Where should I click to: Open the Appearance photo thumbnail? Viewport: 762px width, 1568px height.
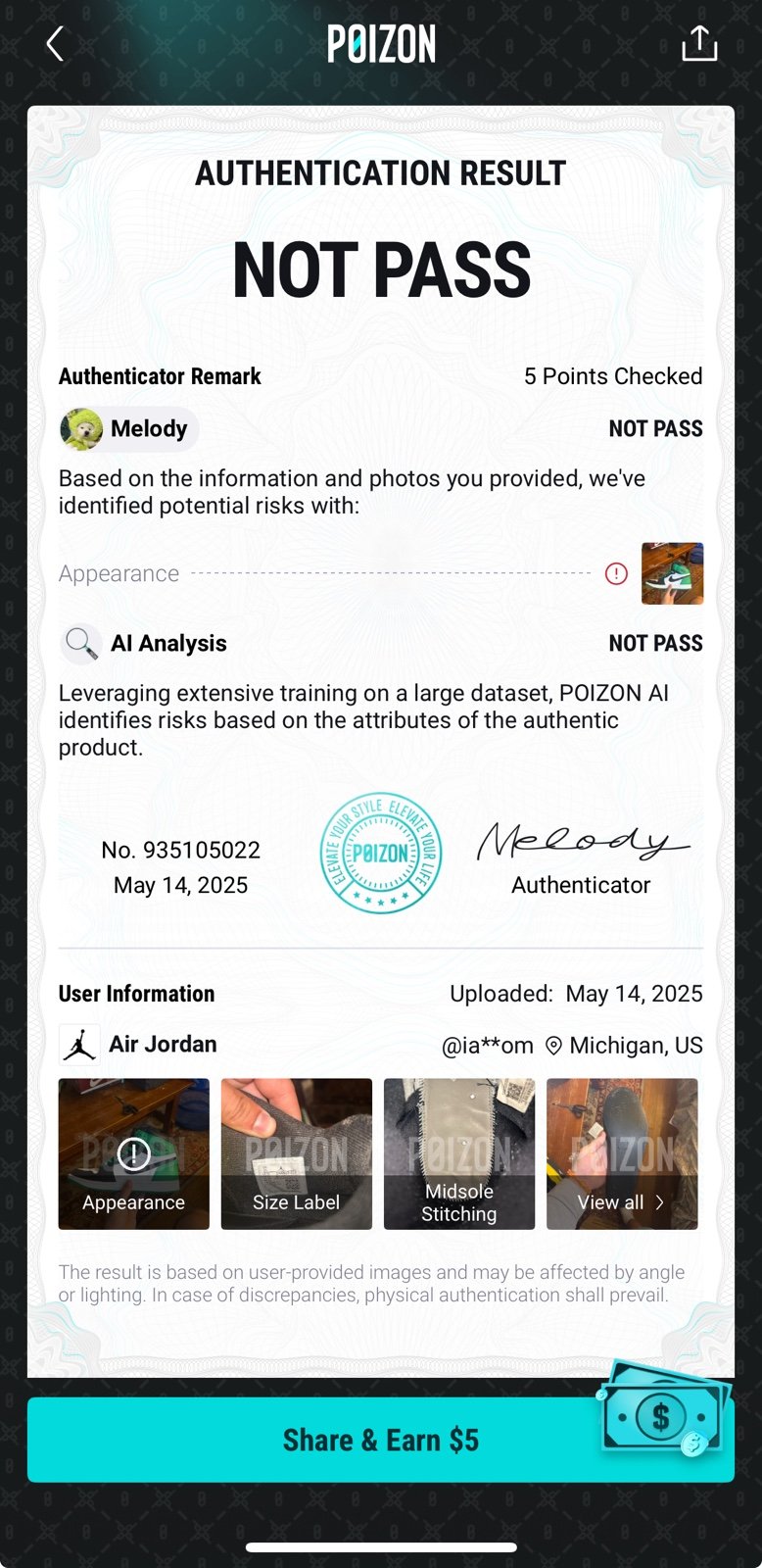(134, 1153)
